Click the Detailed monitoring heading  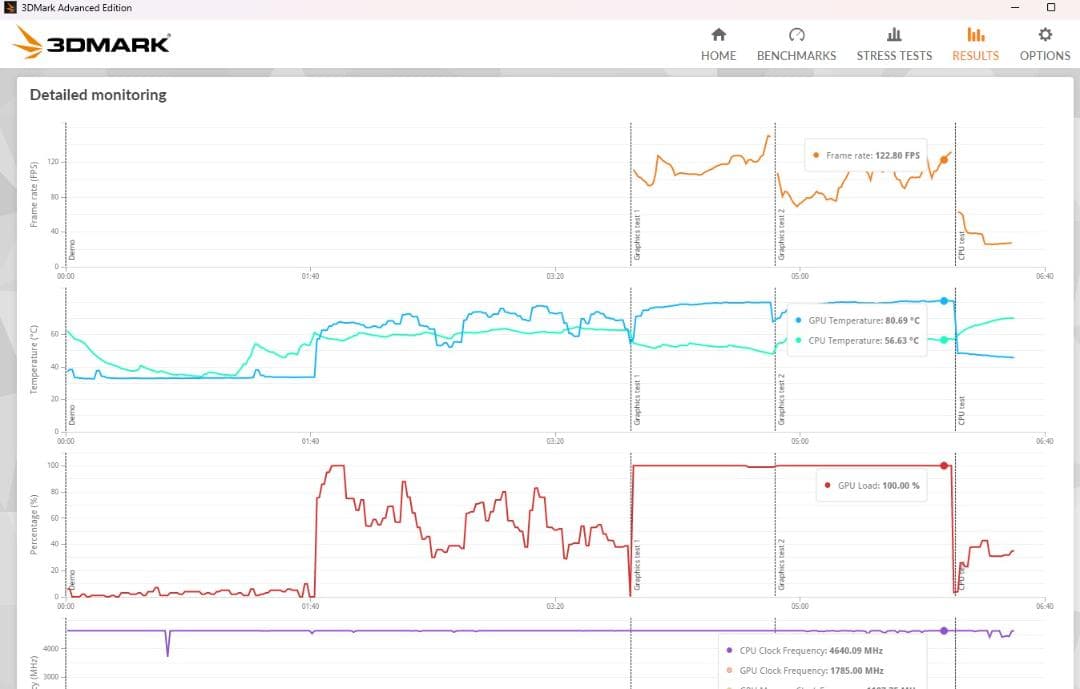coord(98,95)
